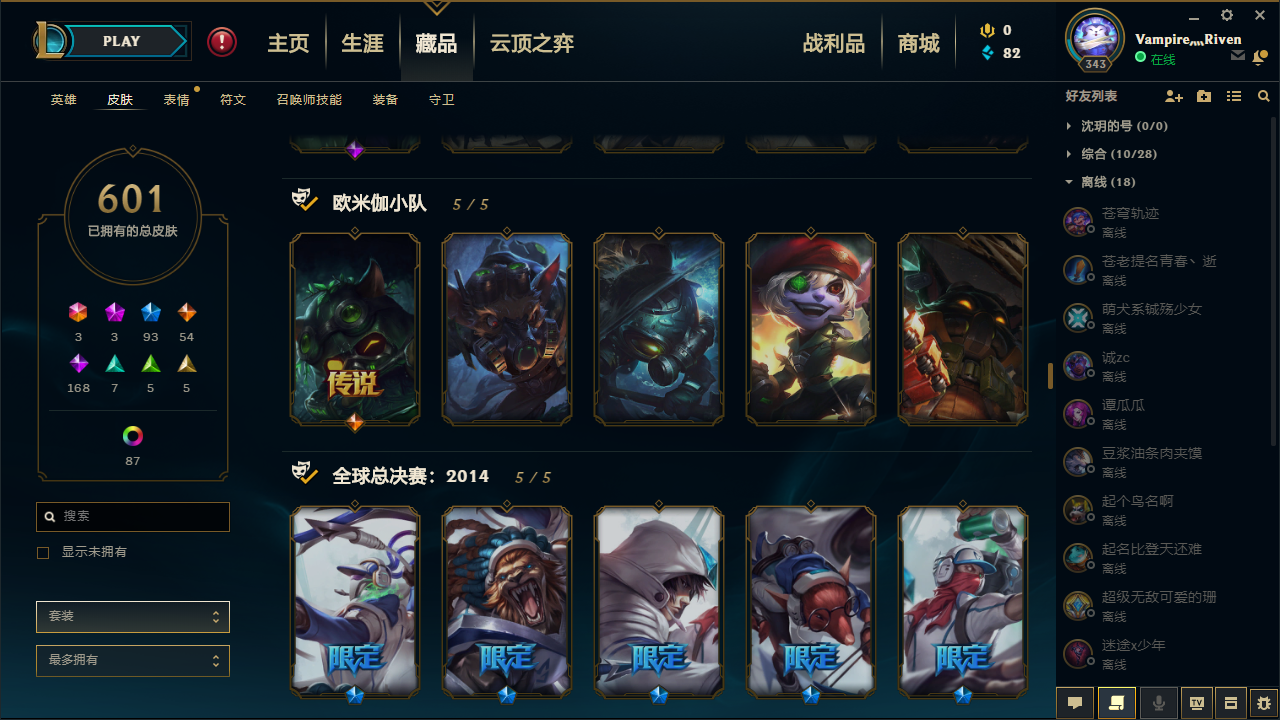Open the notification bell icon

[1259, 58]
